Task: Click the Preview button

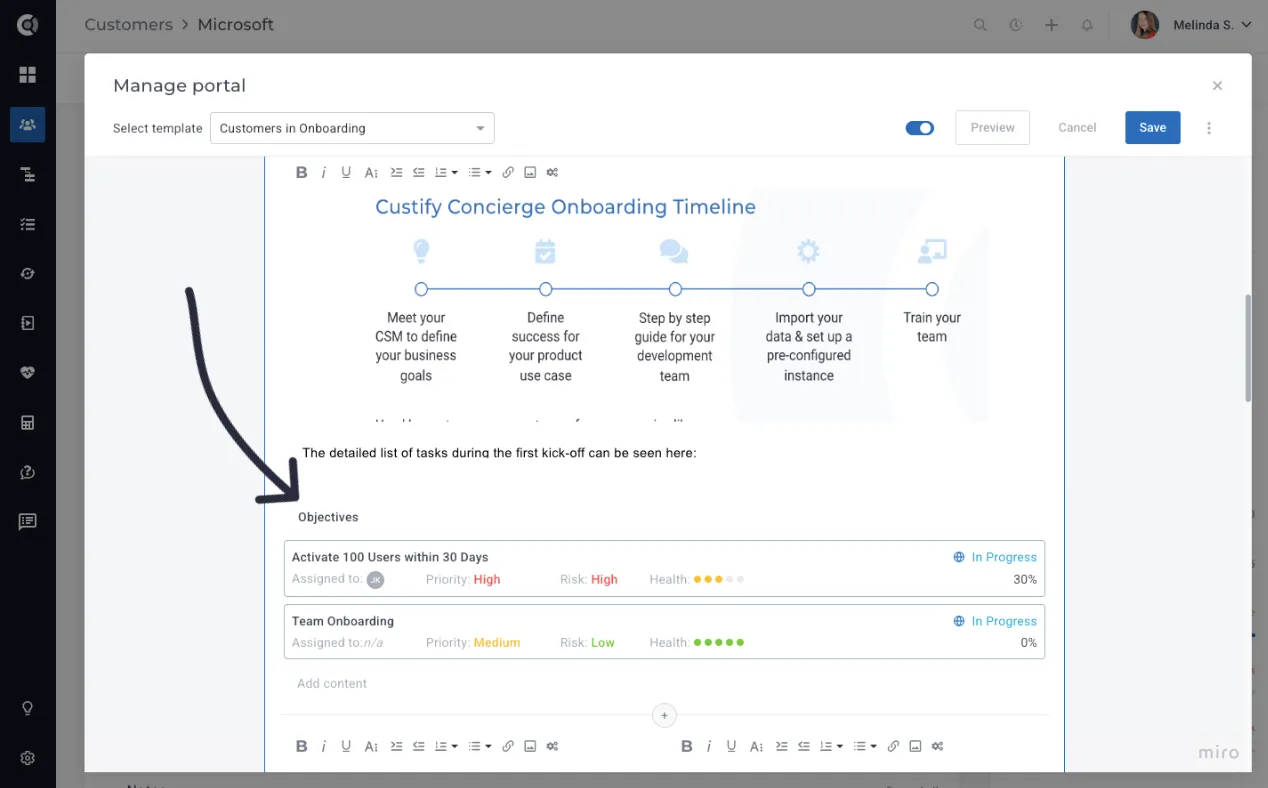Action: [x=992, y=128]
